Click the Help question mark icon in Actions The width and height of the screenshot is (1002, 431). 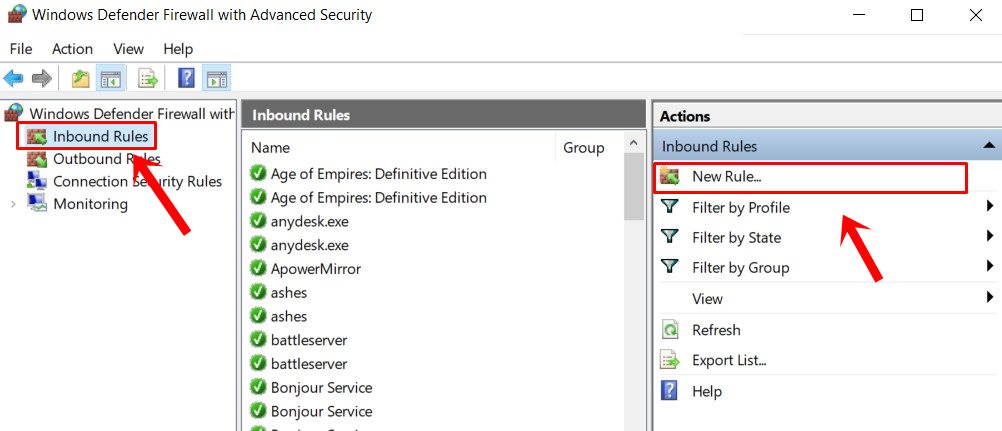point(669,390)
